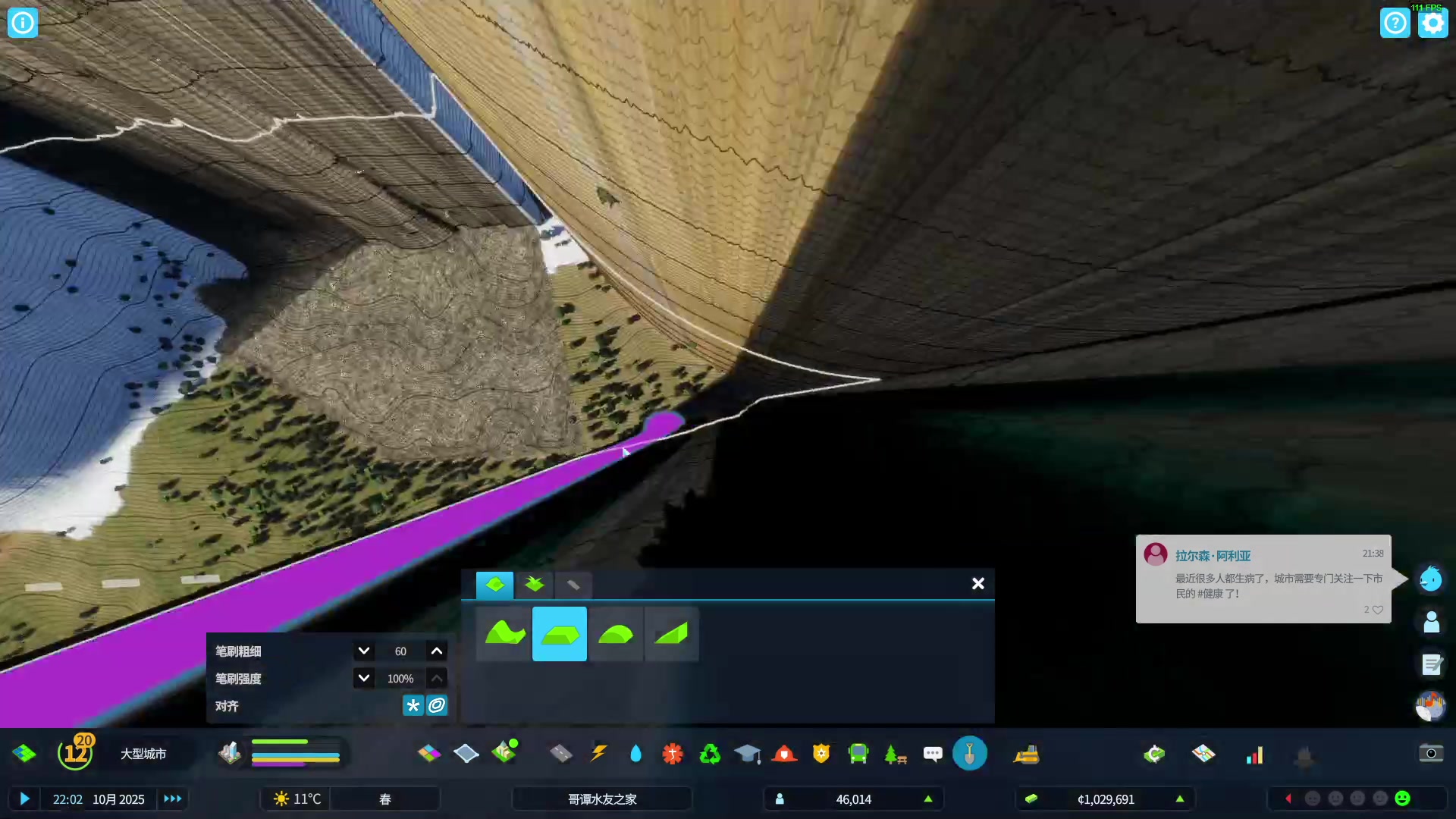Deselect the active landscaping shovel button
The image size is (1456, 819).
pos(970,753)
